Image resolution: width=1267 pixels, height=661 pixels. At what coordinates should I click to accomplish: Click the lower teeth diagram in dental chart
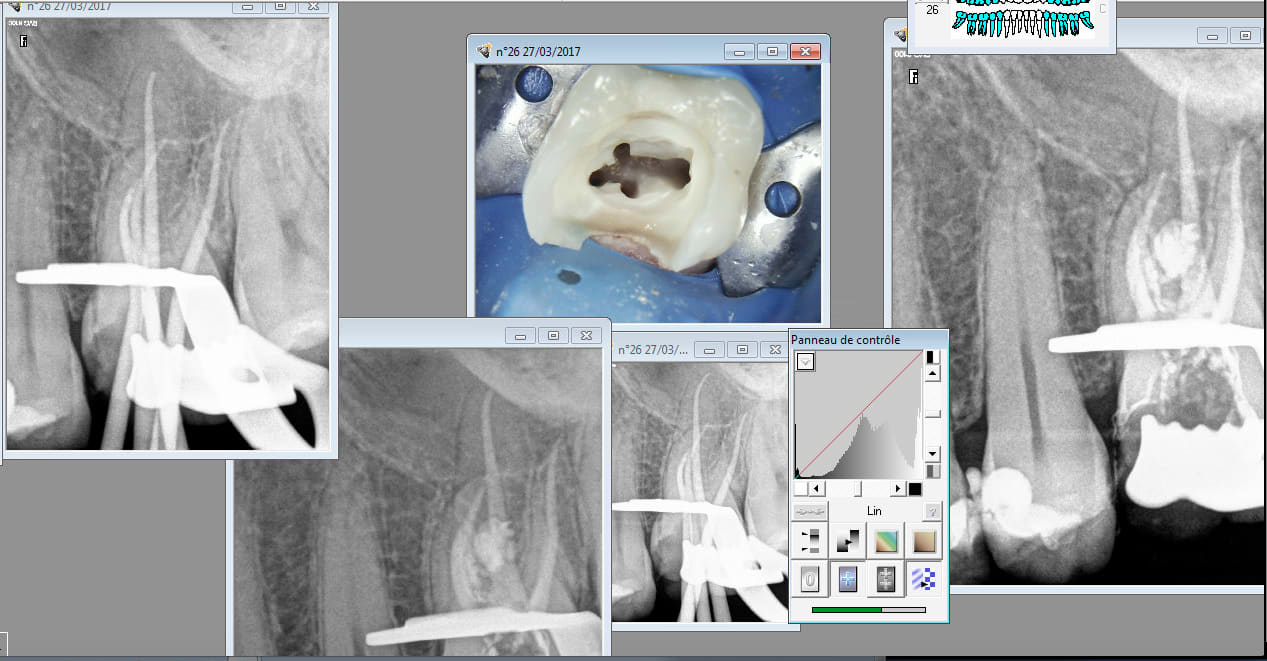(1022, 25)
